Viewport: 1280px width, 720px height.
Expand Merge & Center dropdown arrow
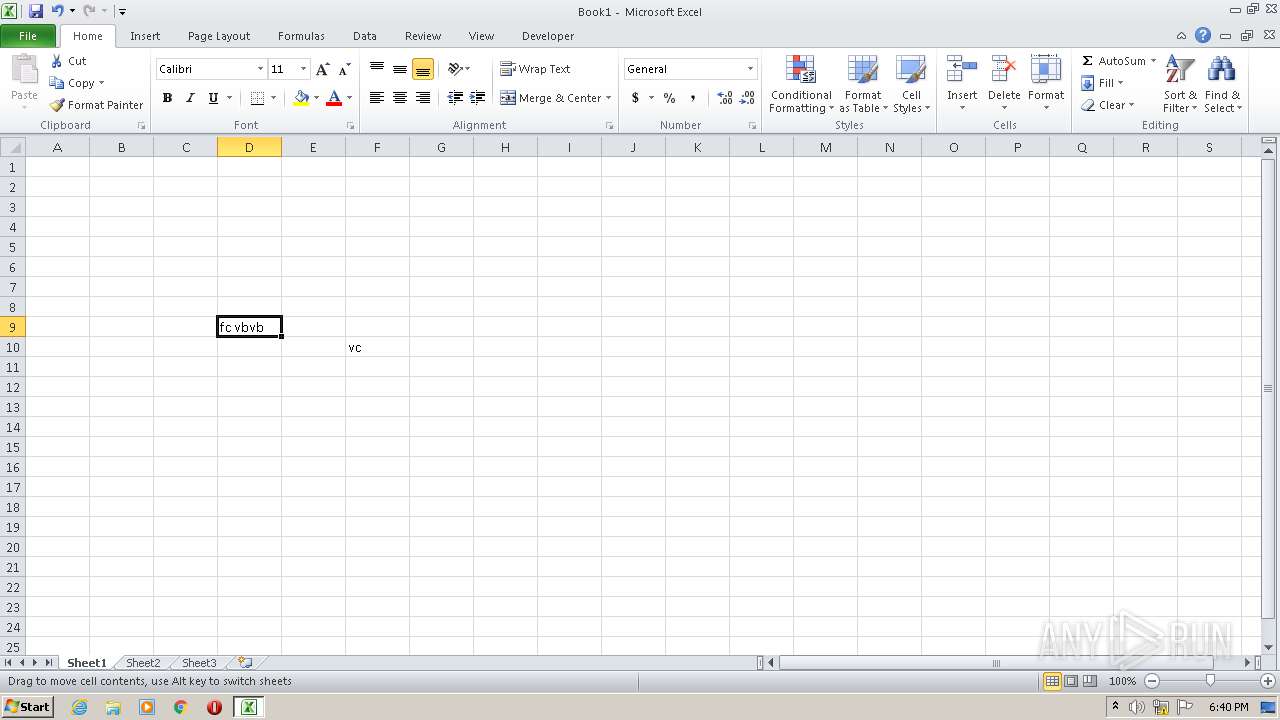(608, 98)
